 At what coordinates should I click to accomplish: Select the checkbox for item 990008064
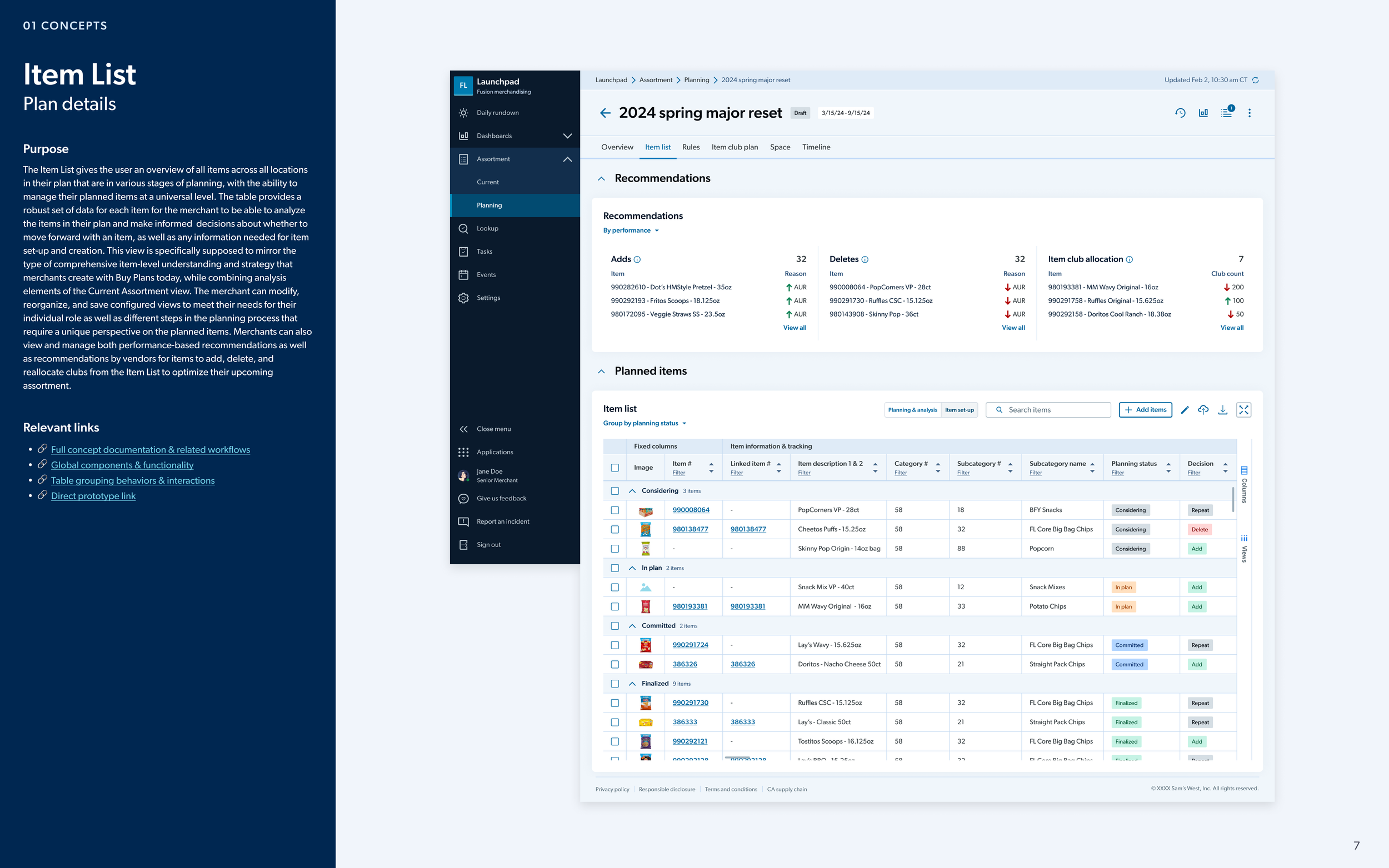[x=614, y=510]
